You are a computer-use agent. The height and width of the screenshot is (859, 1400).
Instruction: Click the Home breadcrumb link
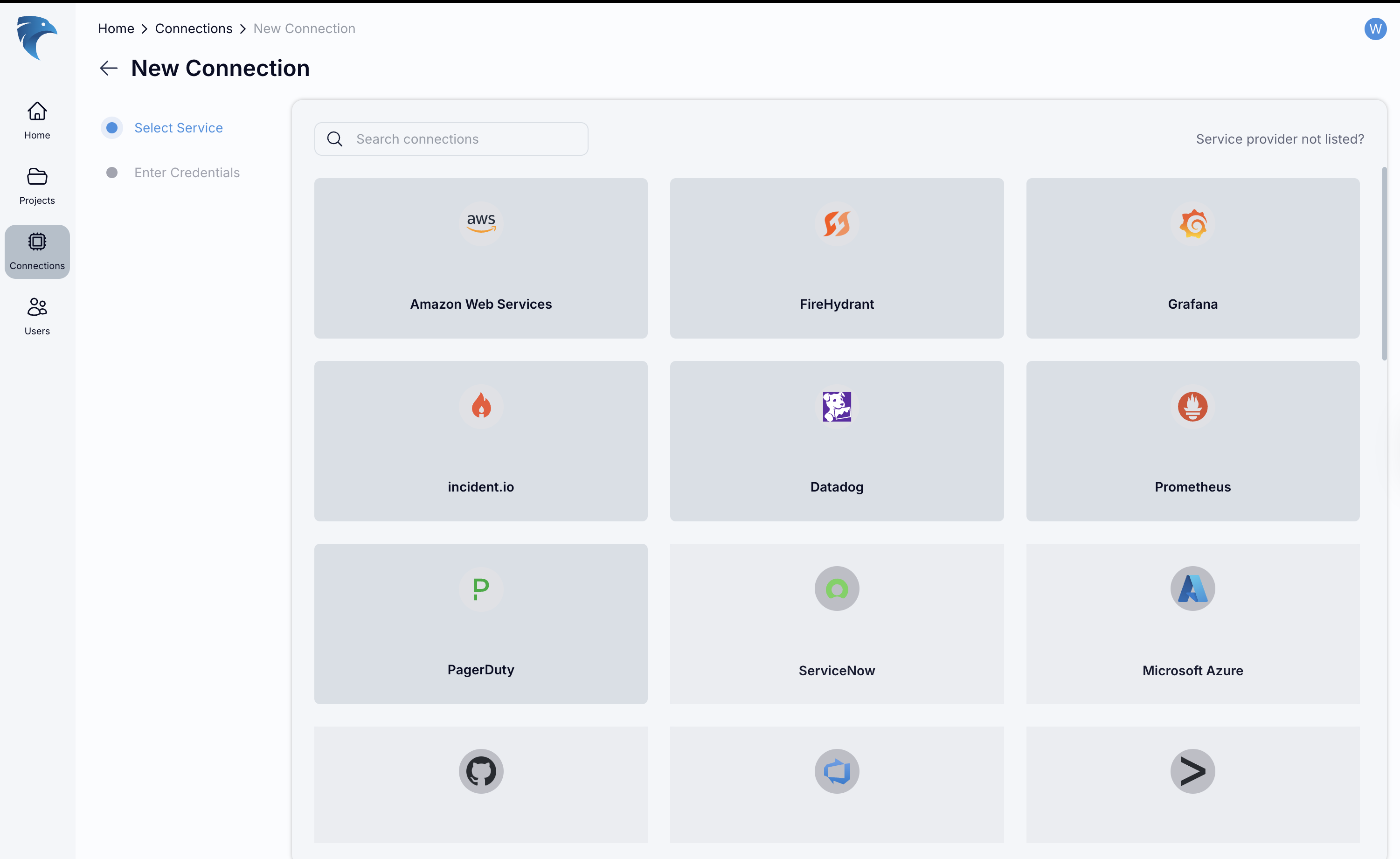coord(116,28)
